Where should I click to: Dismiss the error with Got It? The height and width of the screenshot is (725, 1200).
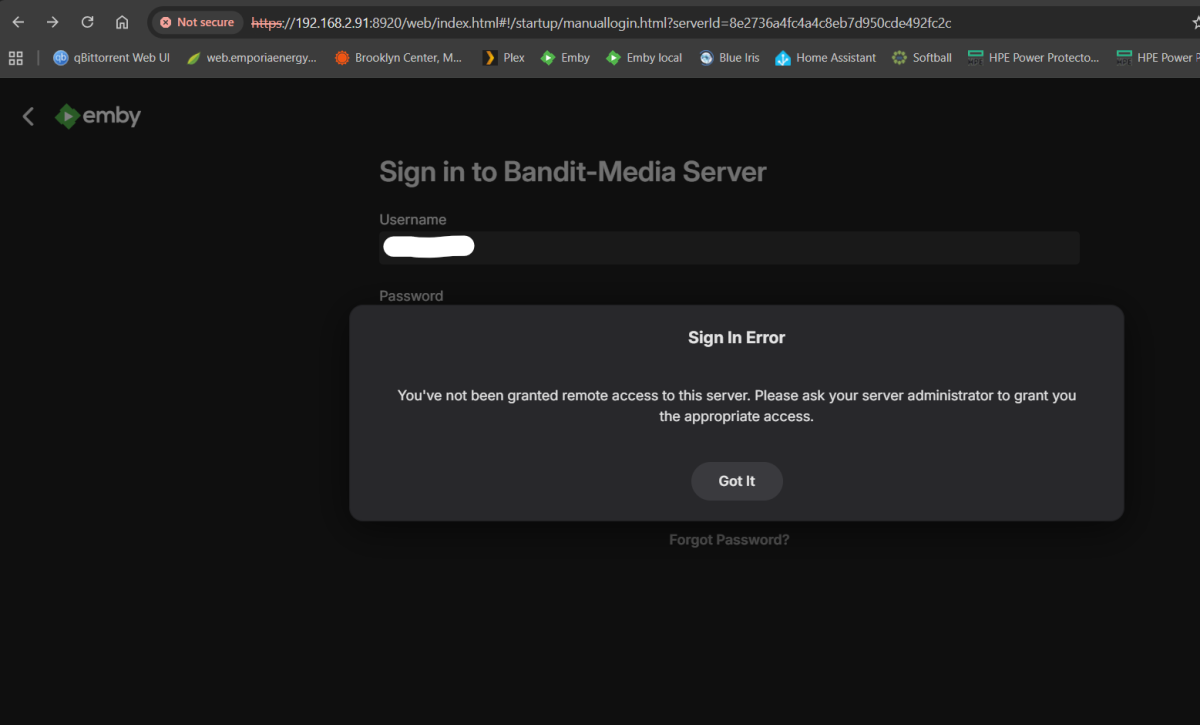(x=737, y=481)
